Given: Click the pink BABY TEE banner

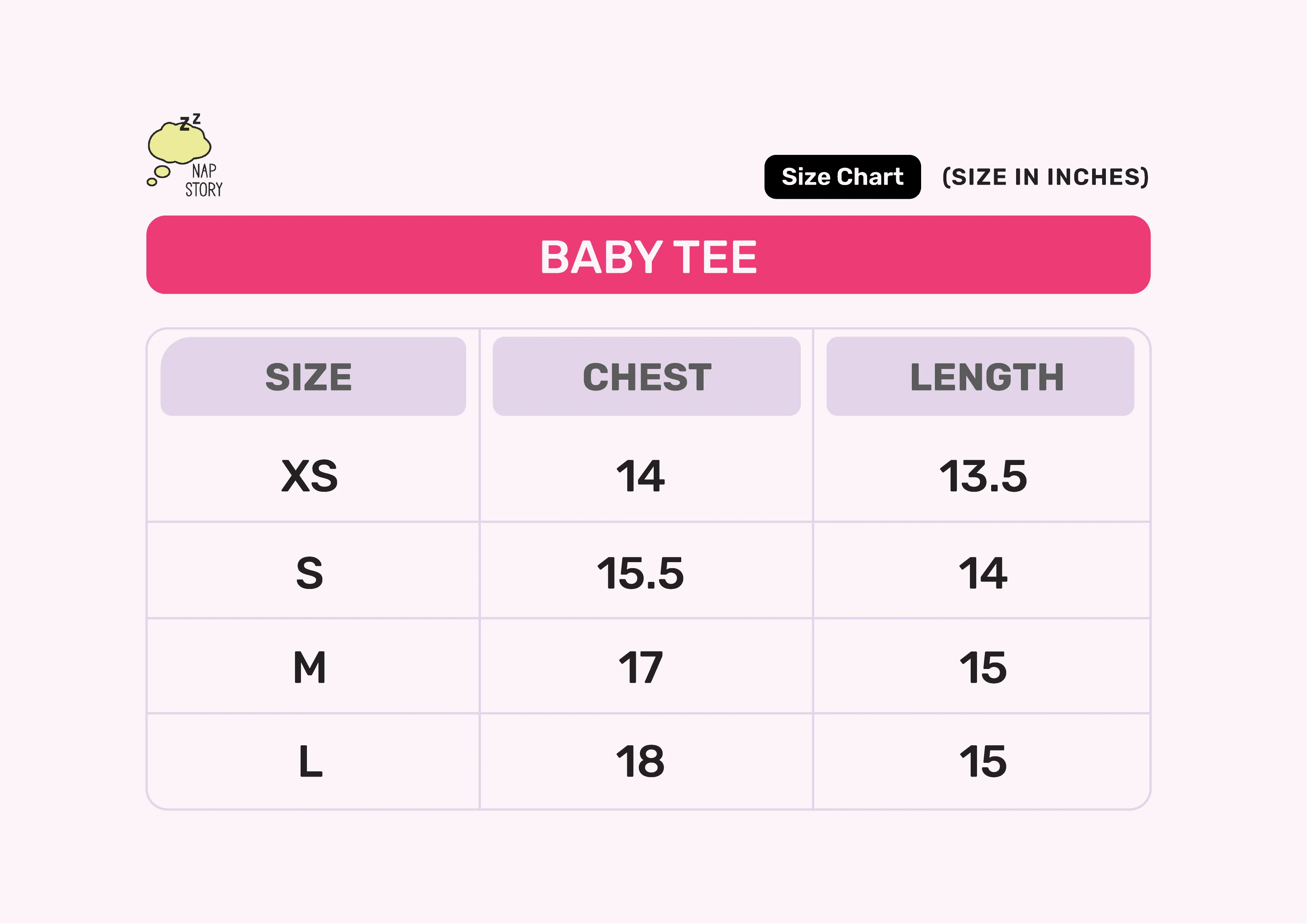Looking at the screenshot, I should (648, 255).
